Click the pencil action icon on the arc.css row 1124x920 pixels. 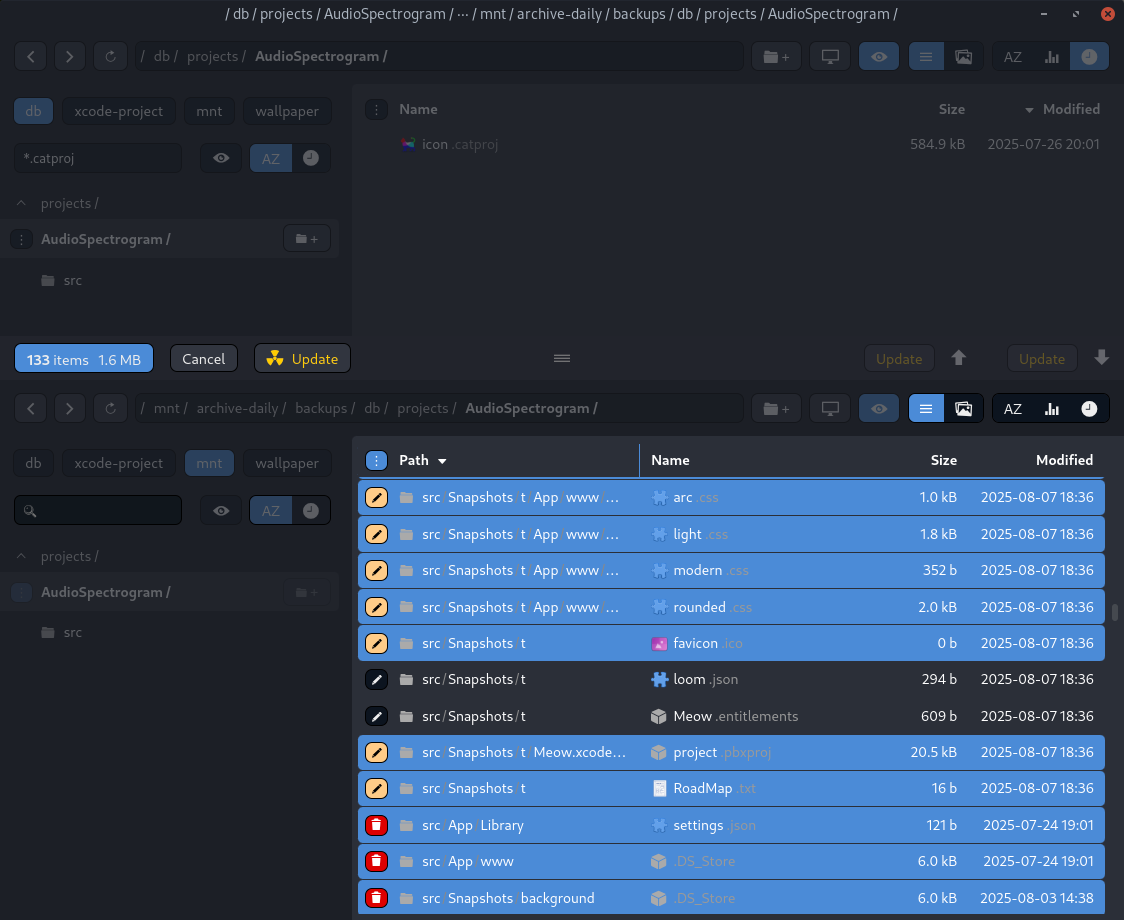[x=376, y=498]
